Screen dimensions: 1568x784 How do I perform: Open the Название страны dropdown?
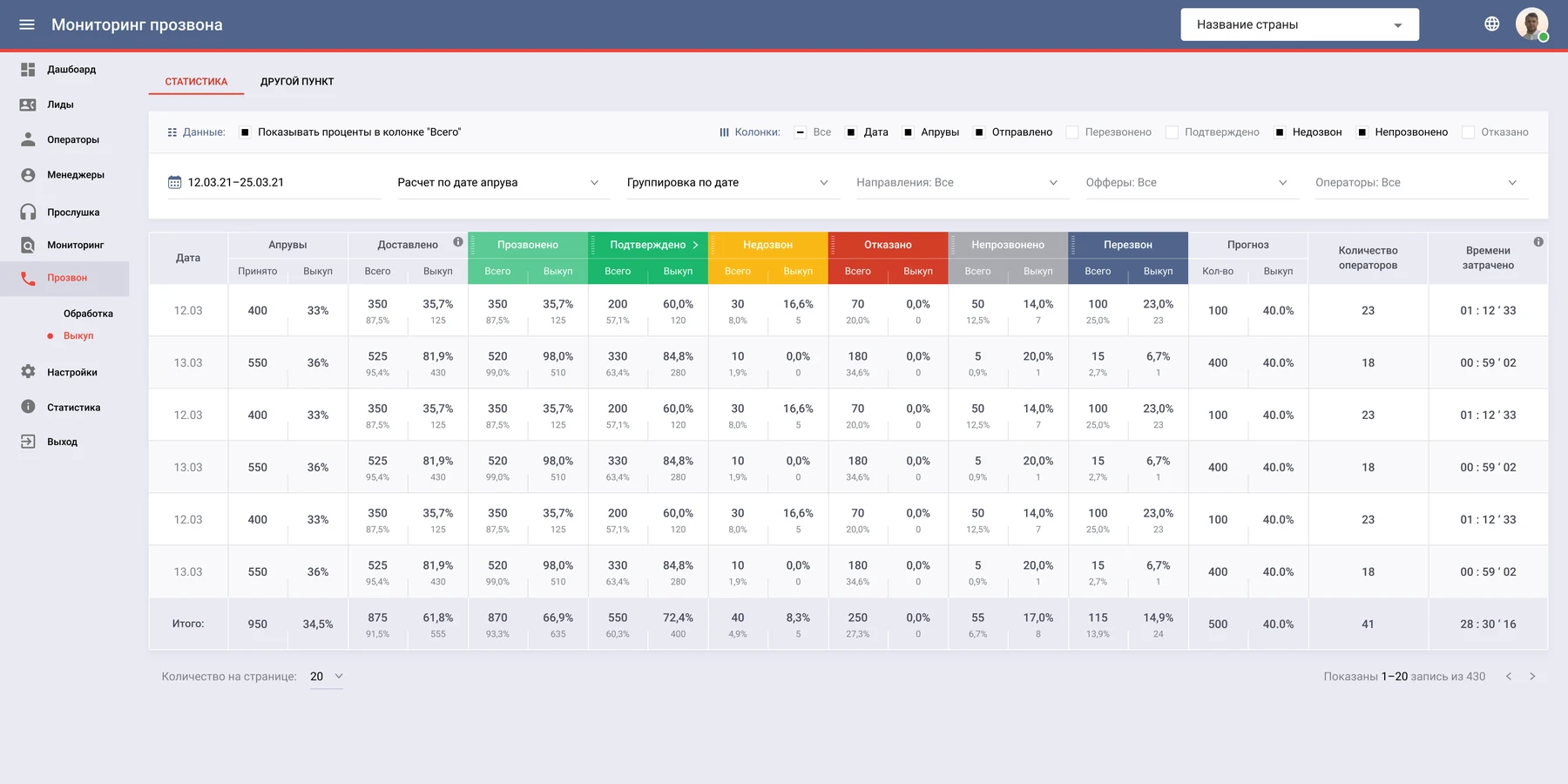click(x=1300, y=24)
